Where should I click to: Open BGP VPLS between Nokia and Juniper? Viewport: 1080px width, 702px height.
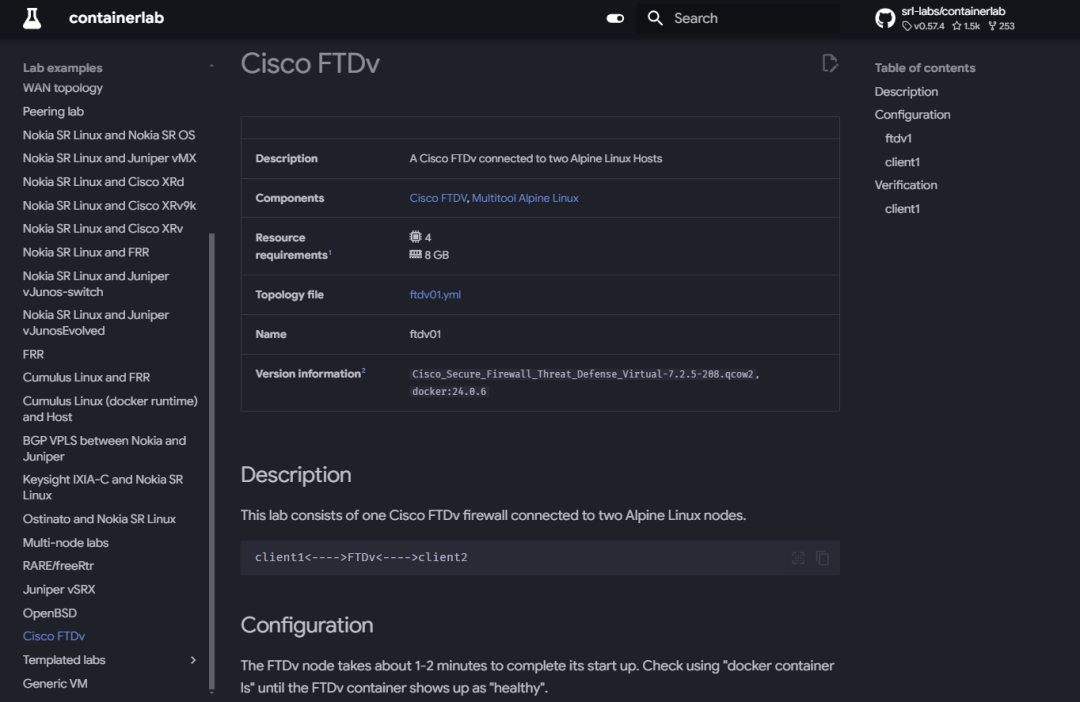104,448
